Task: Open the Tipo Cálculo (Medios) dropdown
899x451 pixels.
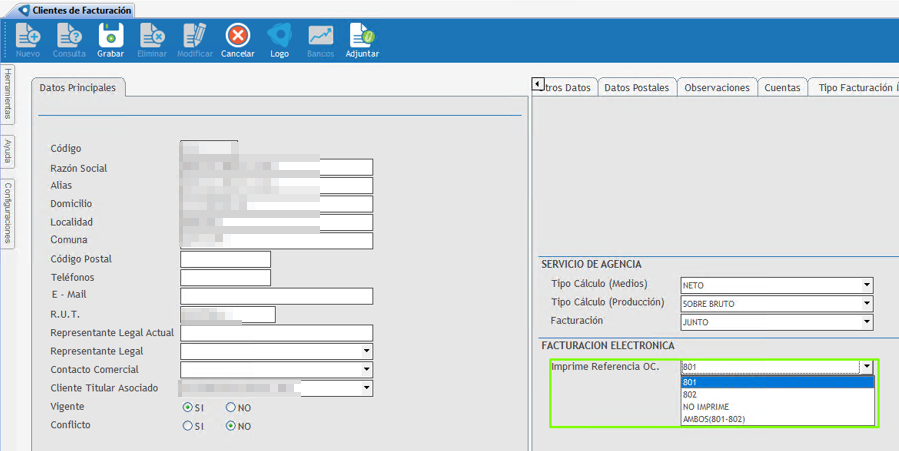Action: pos(867,285)
